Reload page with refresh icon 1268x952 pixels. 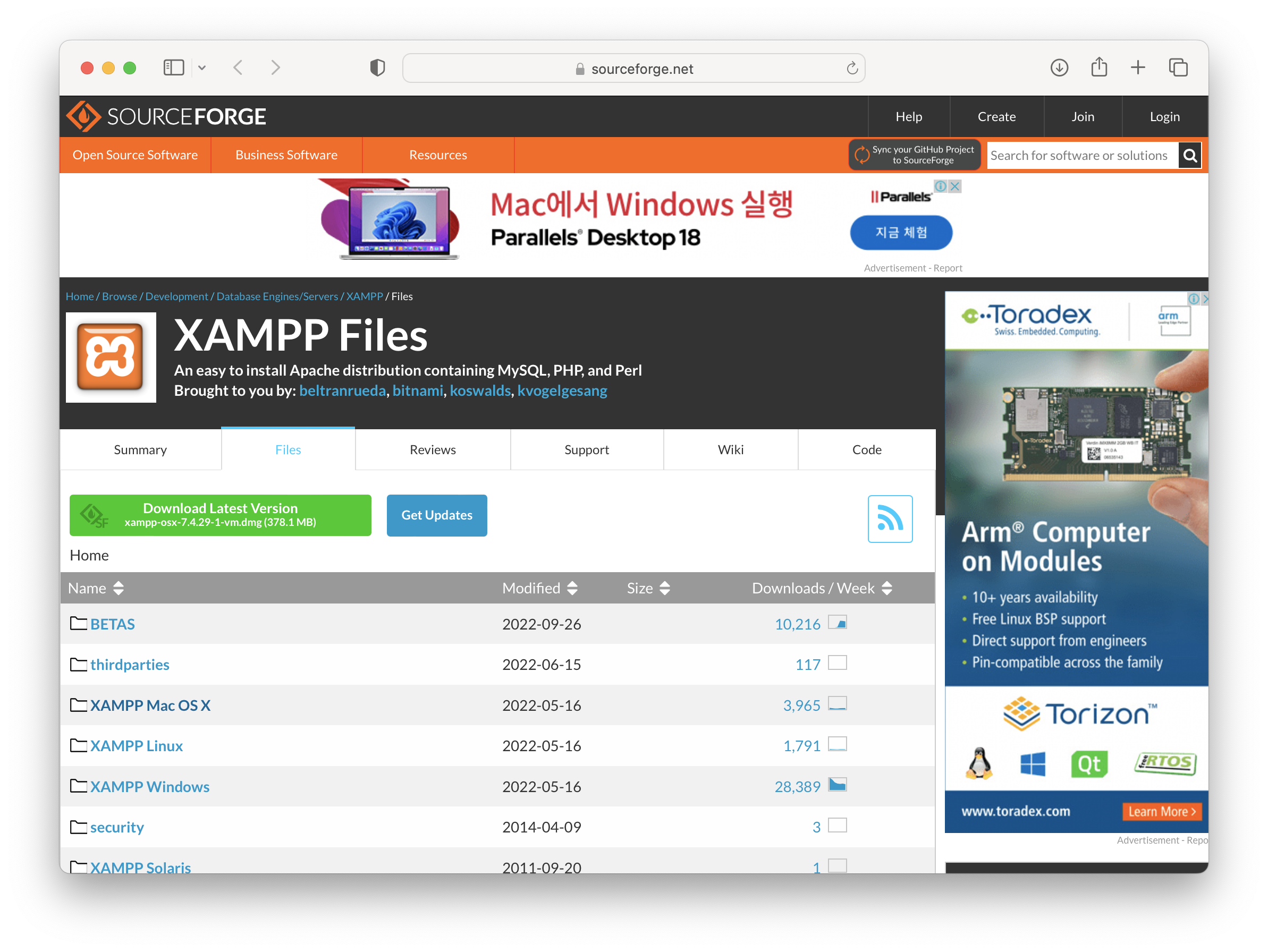[x=852, y=68]
